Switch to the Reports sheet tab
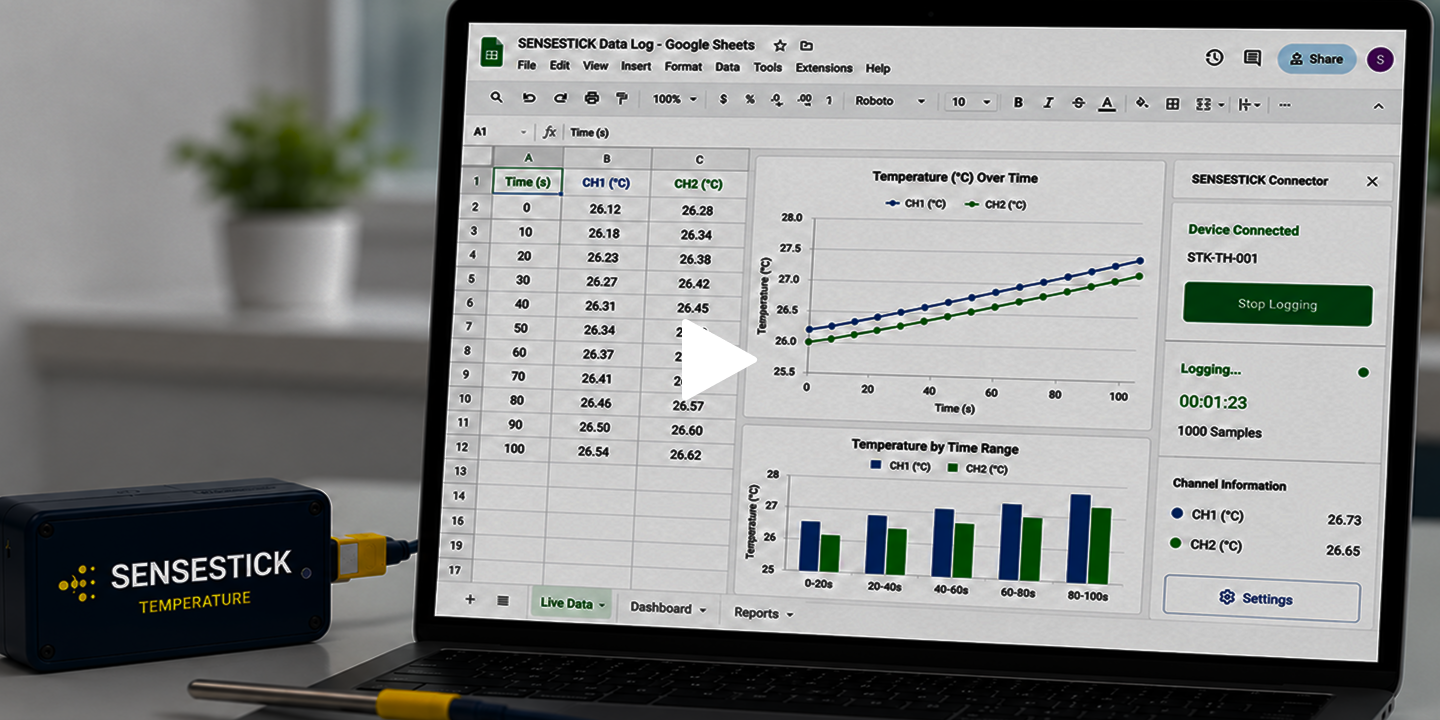Screen dimensions: 1440x720 coord(763,613)
